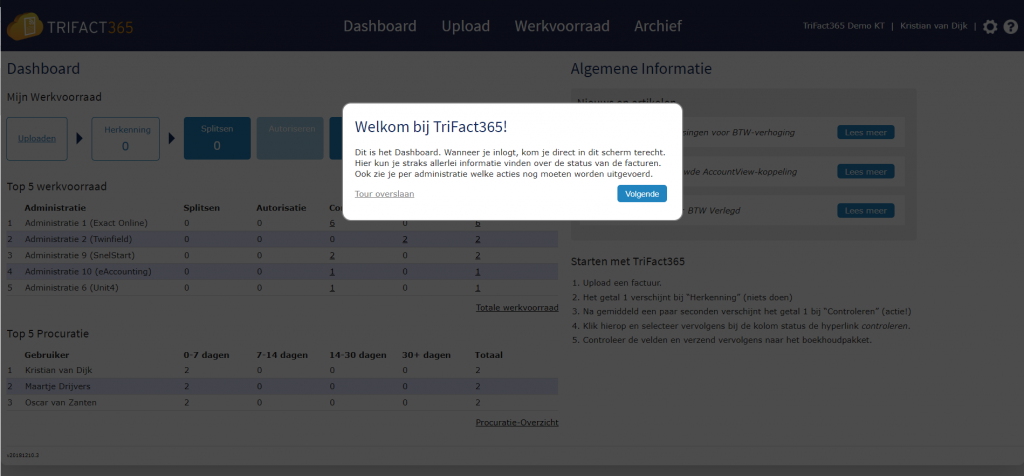Open the Werkvoorraad menu item

coord(562,26)
